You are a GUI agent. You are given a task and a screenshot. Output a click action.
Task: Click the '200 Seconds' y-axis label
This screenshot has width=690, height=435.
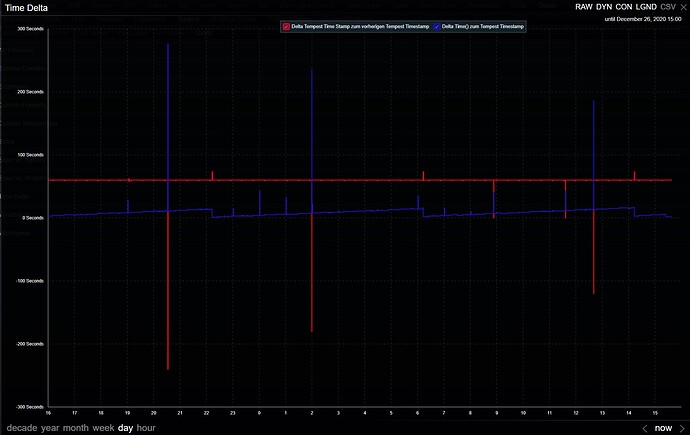tap(30, 92)
